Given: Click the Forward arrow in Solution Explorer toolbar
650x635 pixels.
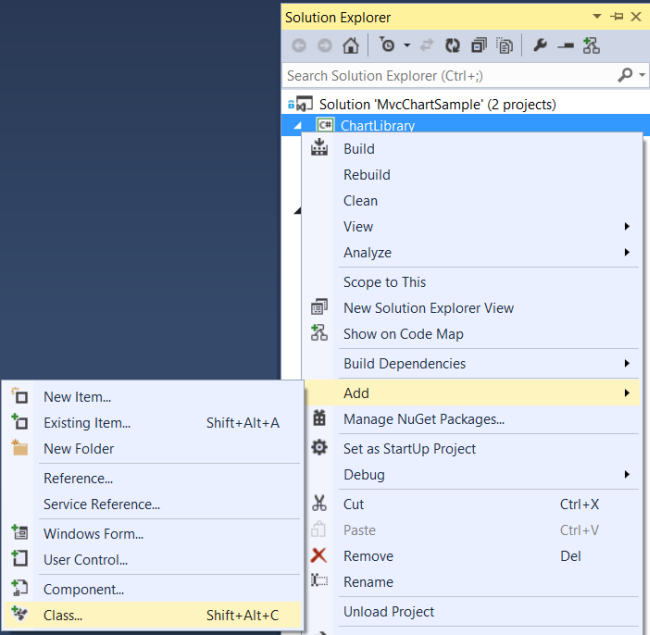Looking at the screenshot, I should [x=325, y=46].
